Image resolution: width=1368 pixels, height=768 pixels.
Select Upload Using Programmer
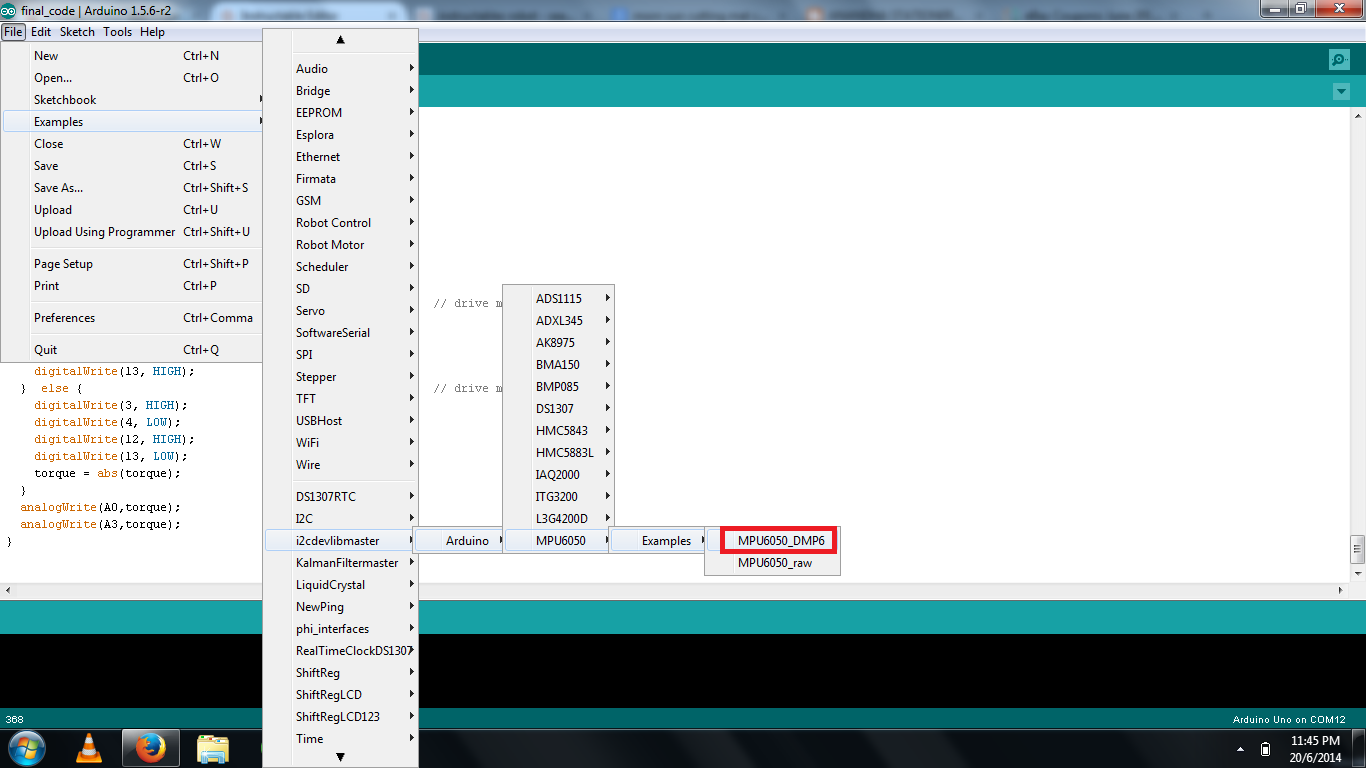(132, 232)
